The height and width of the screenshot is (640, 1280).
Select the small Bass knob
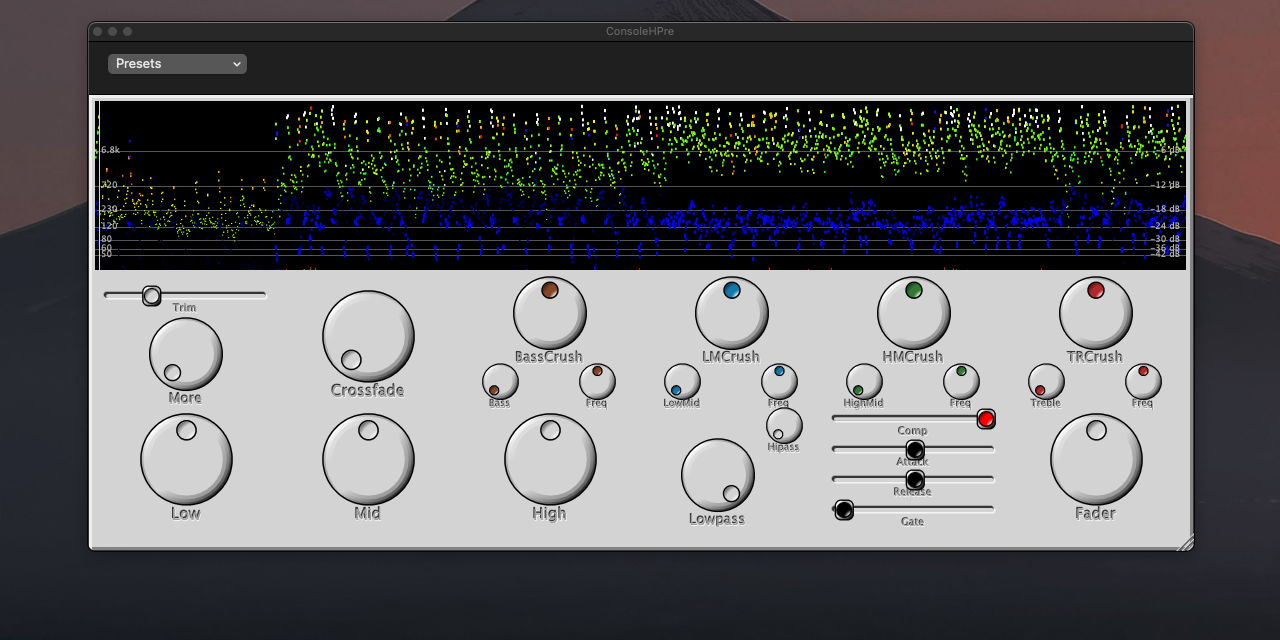500,382
